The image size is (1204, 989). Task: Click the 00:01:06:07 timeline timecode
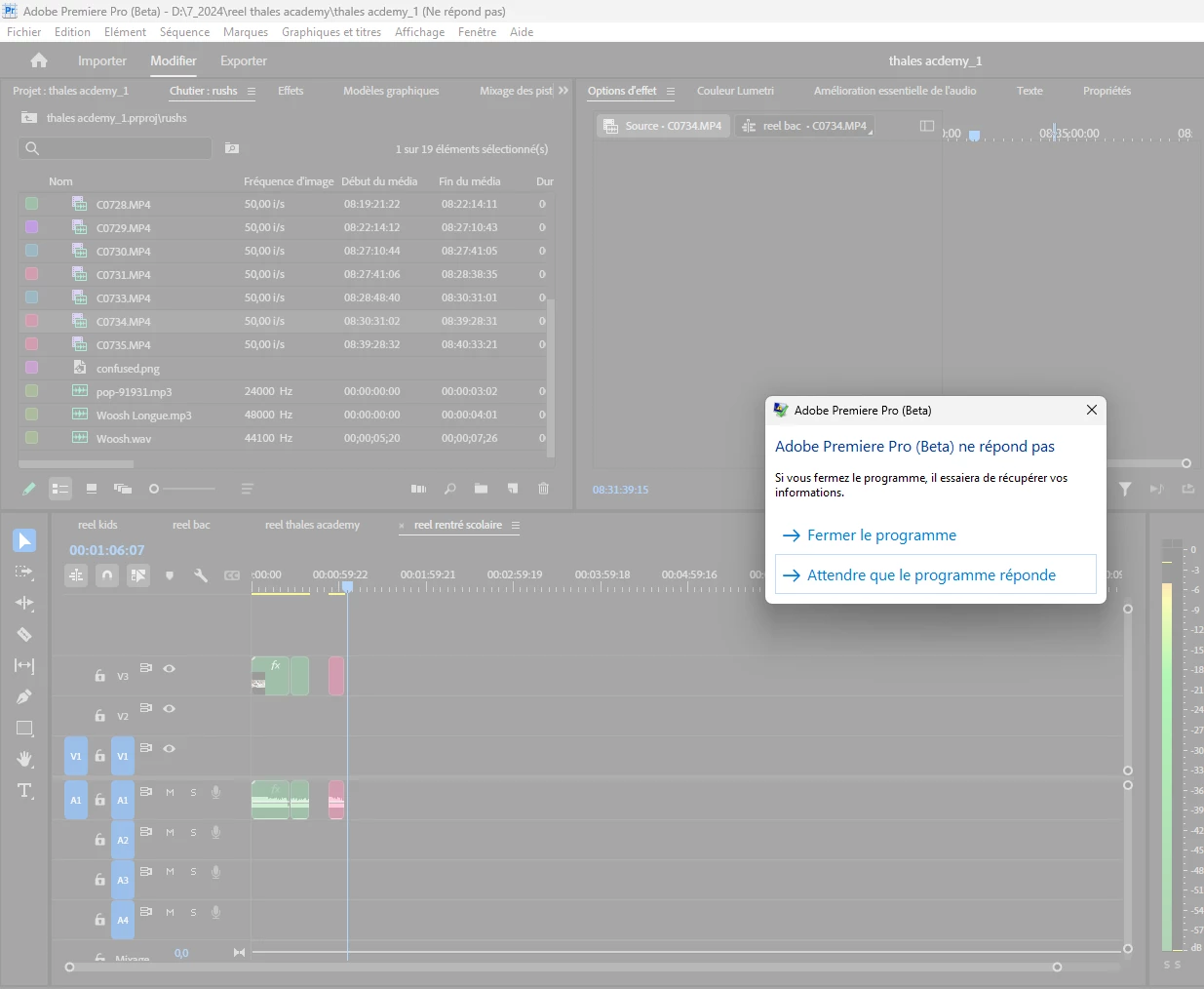tap(107, 550)
